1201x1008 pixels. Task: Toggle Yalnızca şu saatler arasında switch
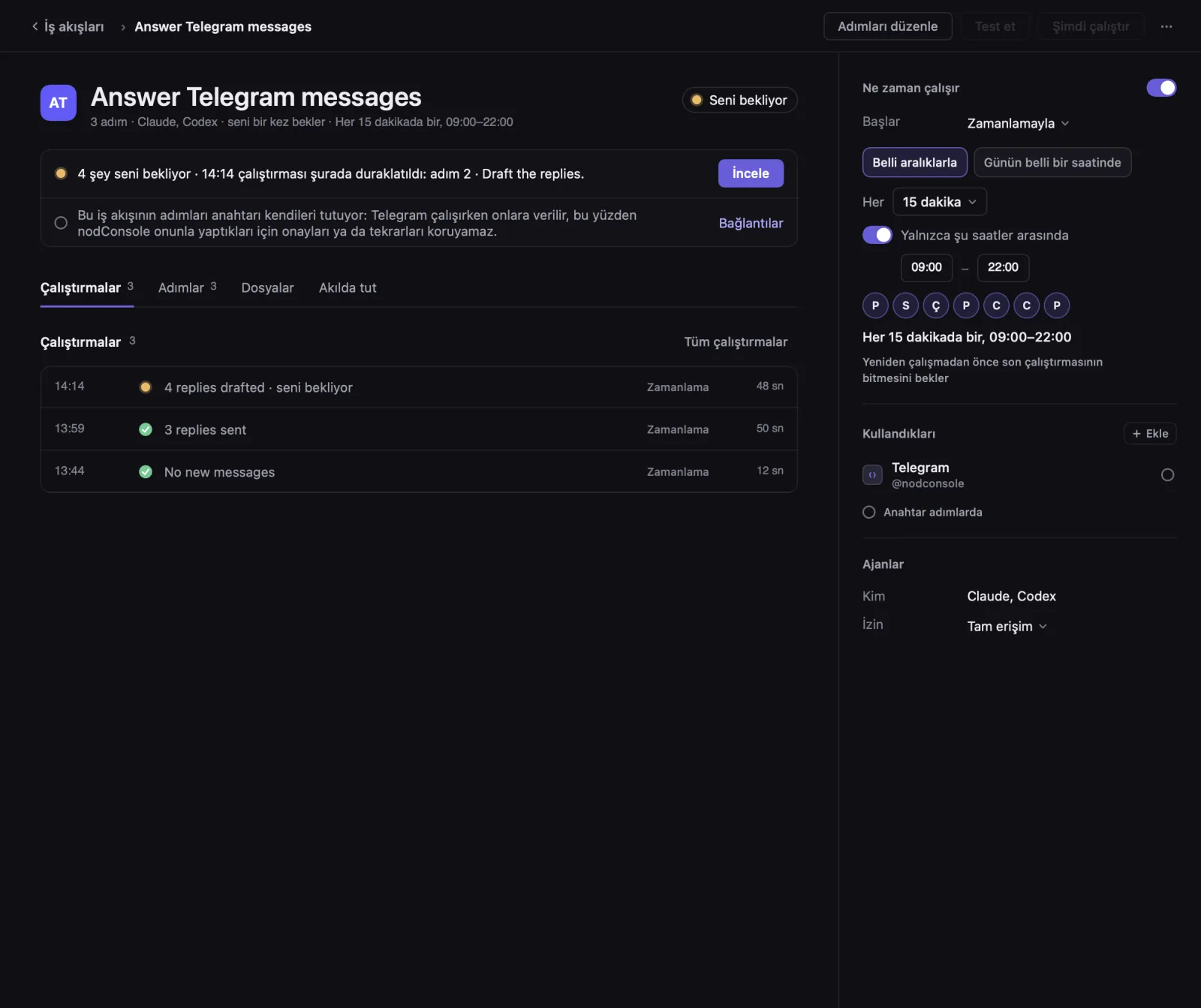(x=877, y=235)
